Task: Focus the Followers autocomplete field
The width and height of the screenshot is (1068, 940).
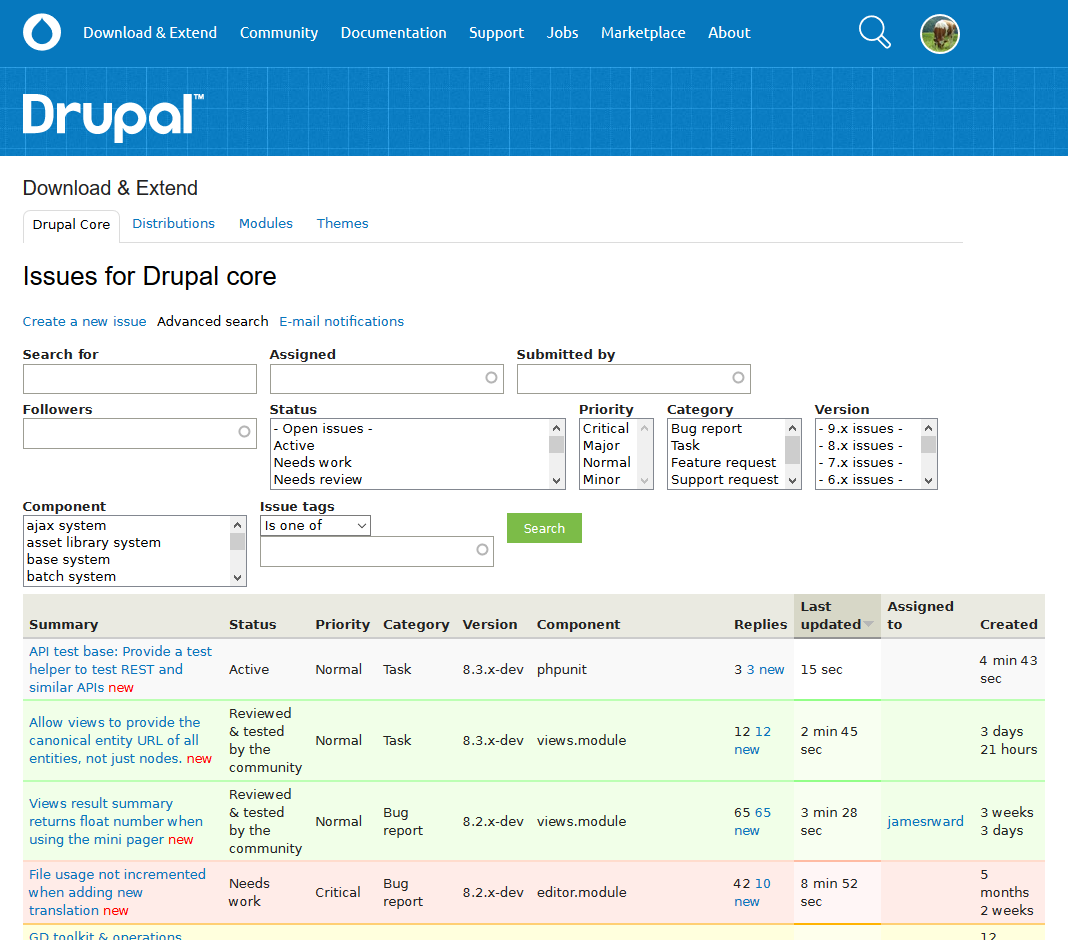Action: (140, 433)
